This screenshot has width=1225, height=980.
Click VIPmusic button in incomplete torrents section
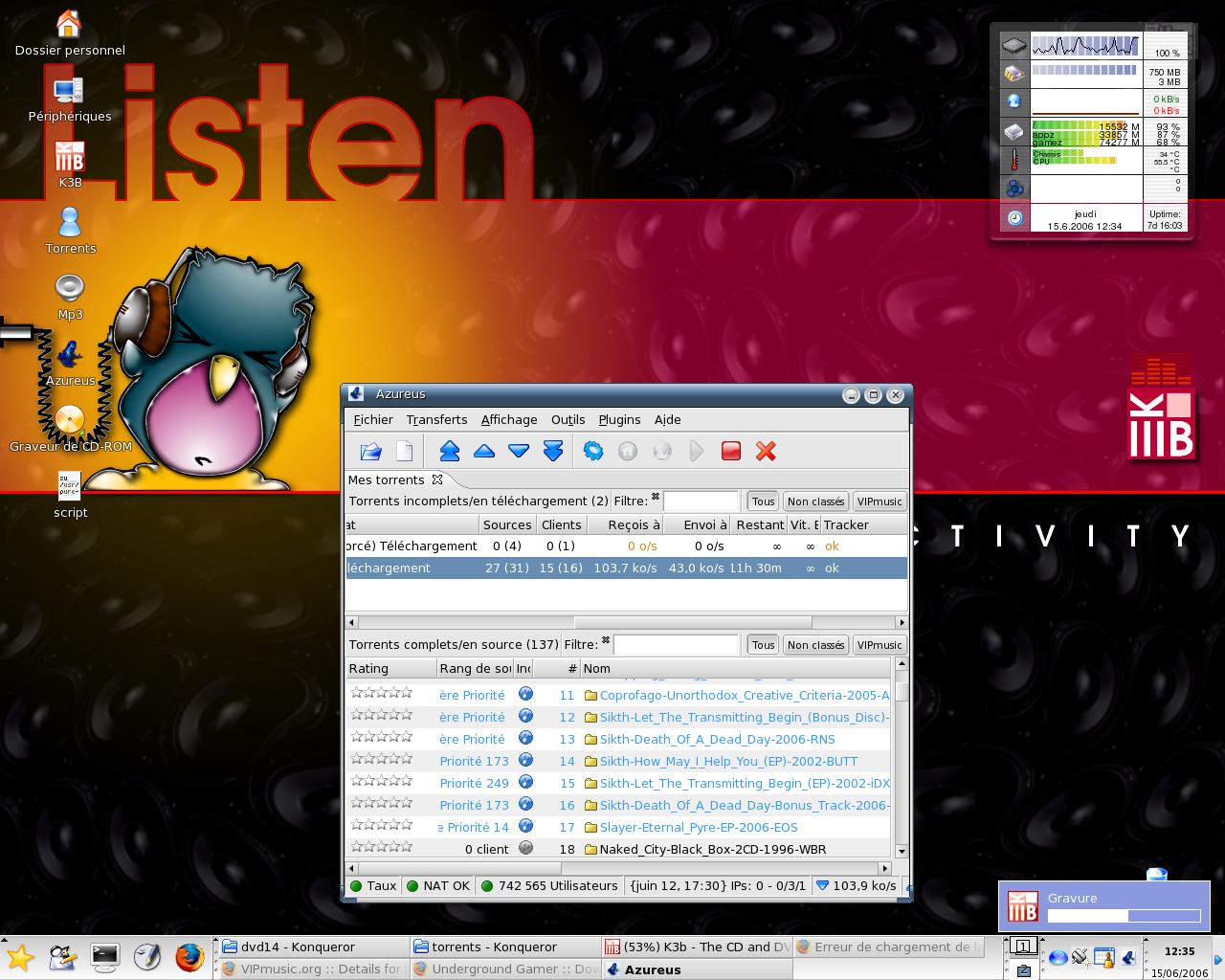(880, 501)
